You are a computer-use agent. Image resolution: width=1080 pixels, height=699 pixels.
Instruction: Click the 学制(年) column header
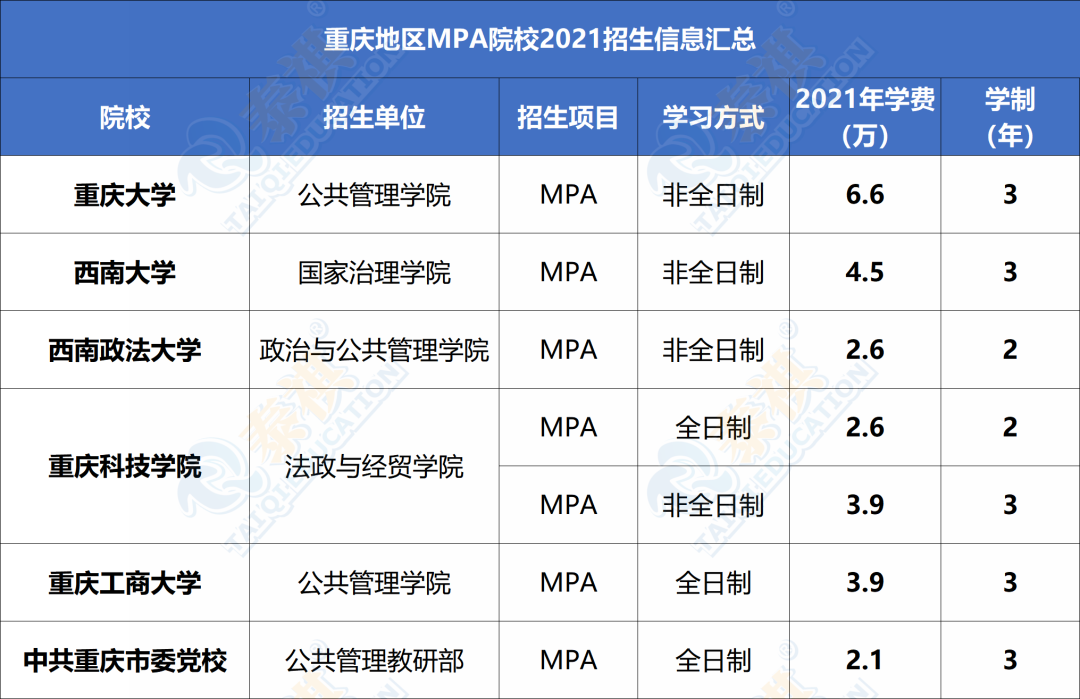(x=1010, y=117)
